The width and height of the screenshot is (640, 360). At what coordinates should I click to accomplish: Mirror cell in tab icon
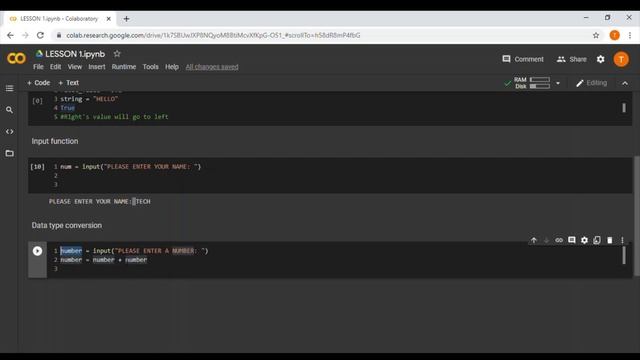[597, 240]
